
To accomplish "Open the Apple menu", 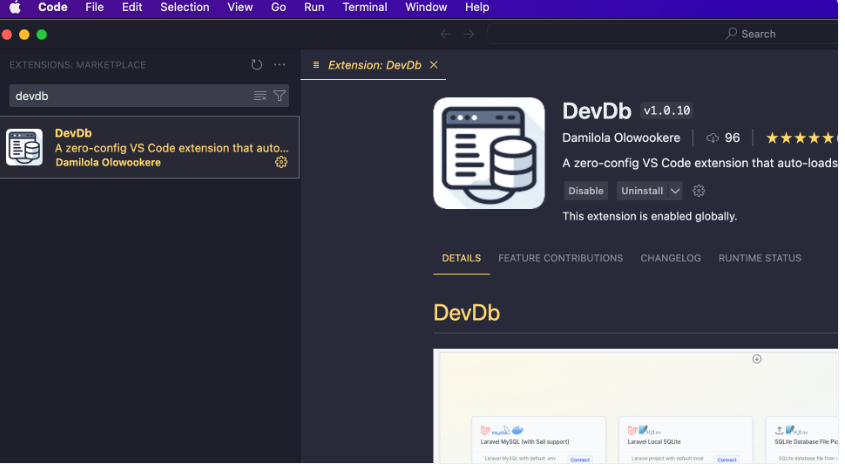I will (15, 8).
